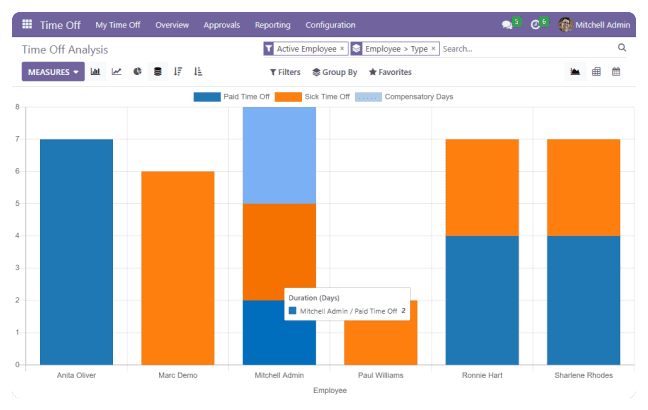Open the Filters dropdown

pyautogui.click(x=285, y=72)
